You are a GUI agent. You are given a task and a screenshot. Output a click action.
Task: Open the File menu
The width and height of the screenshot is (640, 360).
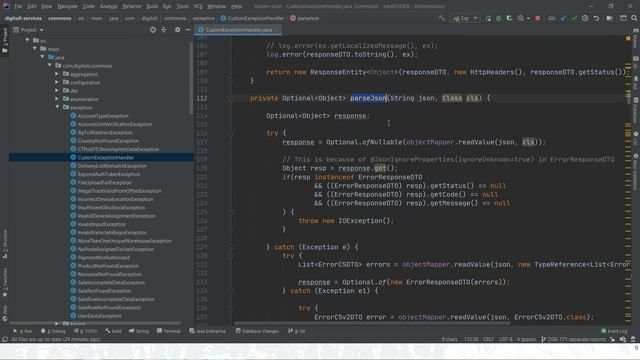[18, 6]
